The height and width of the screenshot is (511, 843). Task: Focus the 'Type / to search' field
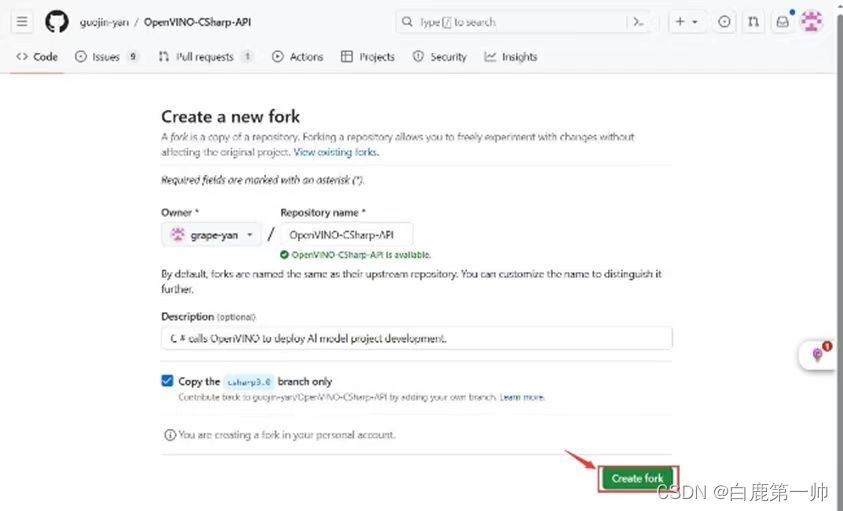point(524,22)
